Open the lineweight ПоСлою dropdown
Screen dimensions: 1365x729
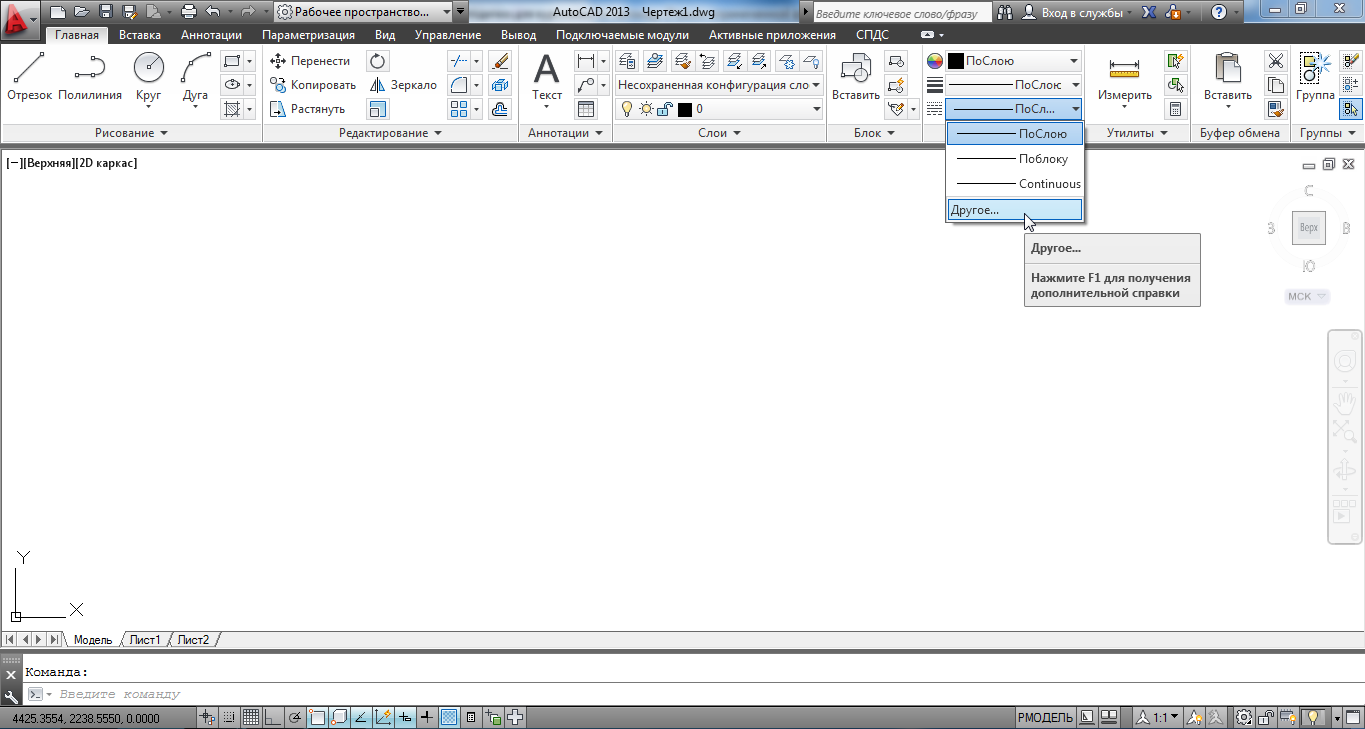click(1074, 85)
